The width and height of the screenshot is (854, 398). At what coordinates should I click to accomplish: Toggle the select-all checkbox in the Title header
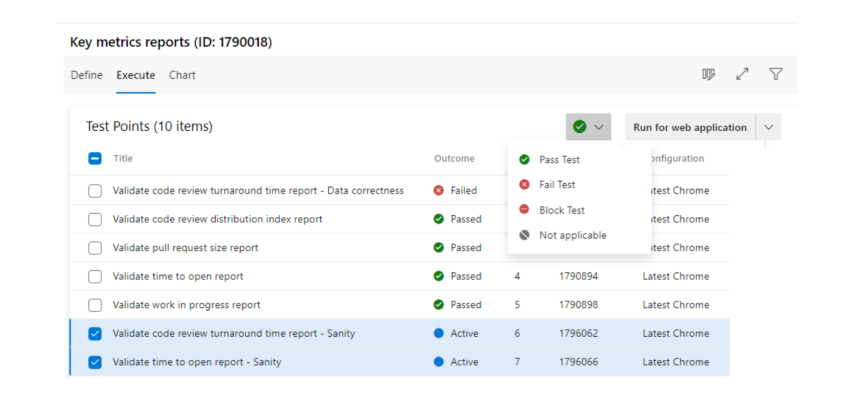coord(95,158)
